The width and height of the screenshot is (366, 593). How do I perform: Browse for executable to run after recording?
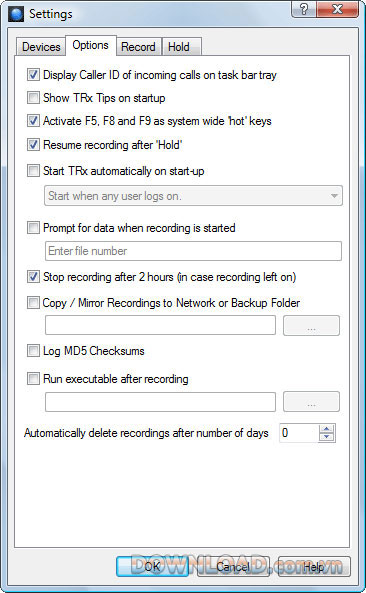pos(311,402)
